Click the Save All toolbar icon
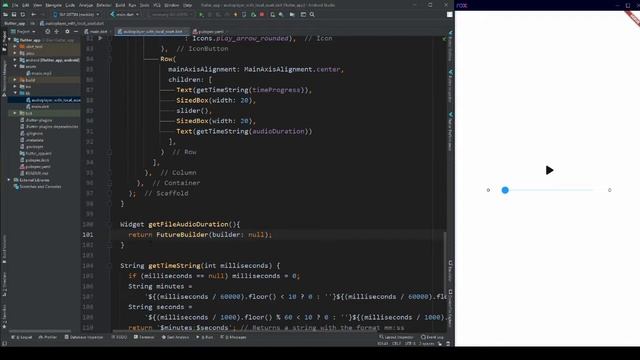 point(14,14)
